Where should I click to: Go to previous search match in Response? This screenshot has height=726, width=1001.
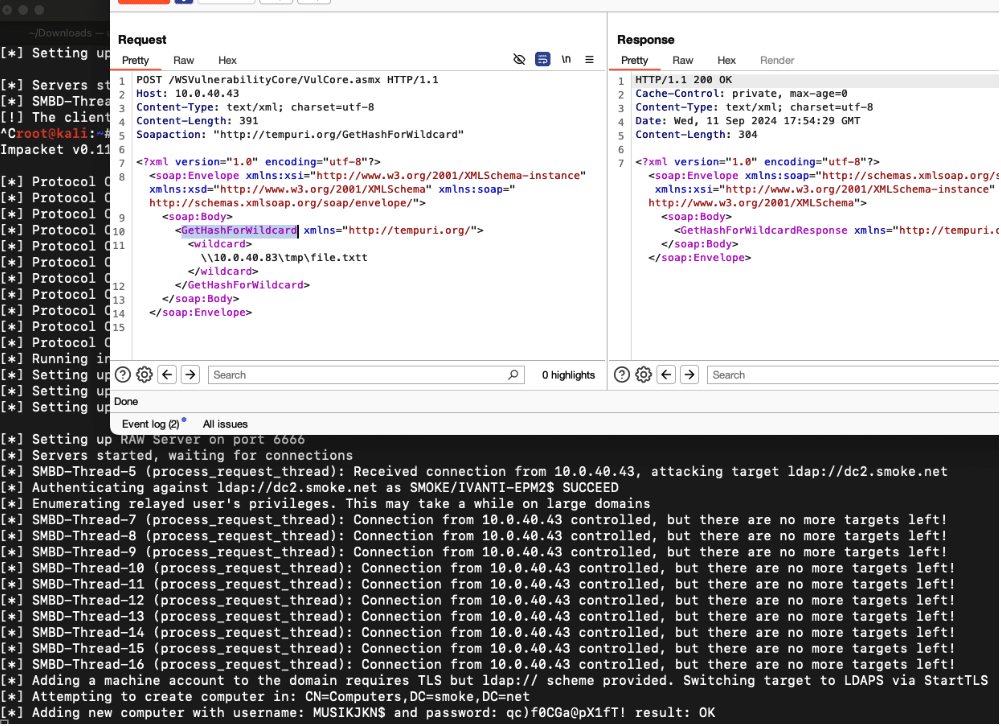tap(666, 375)
